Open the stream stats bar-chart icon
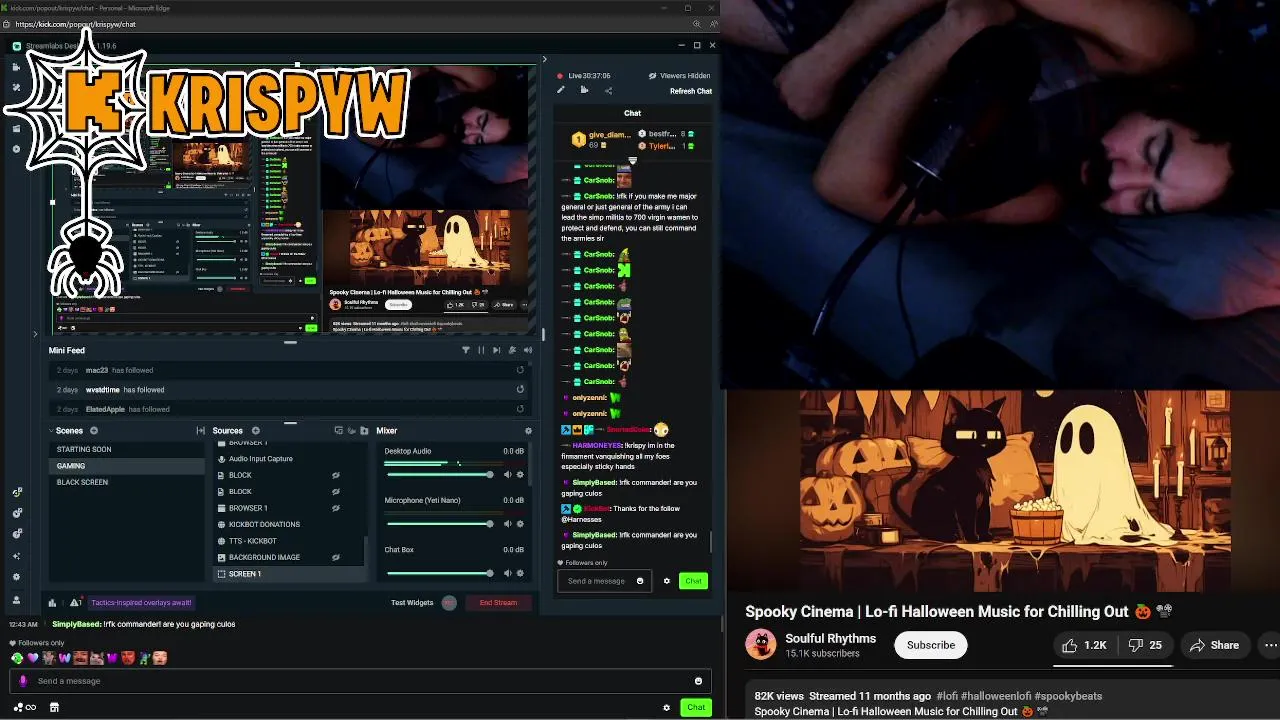The image size is (1280, 720). pos(52,603)
